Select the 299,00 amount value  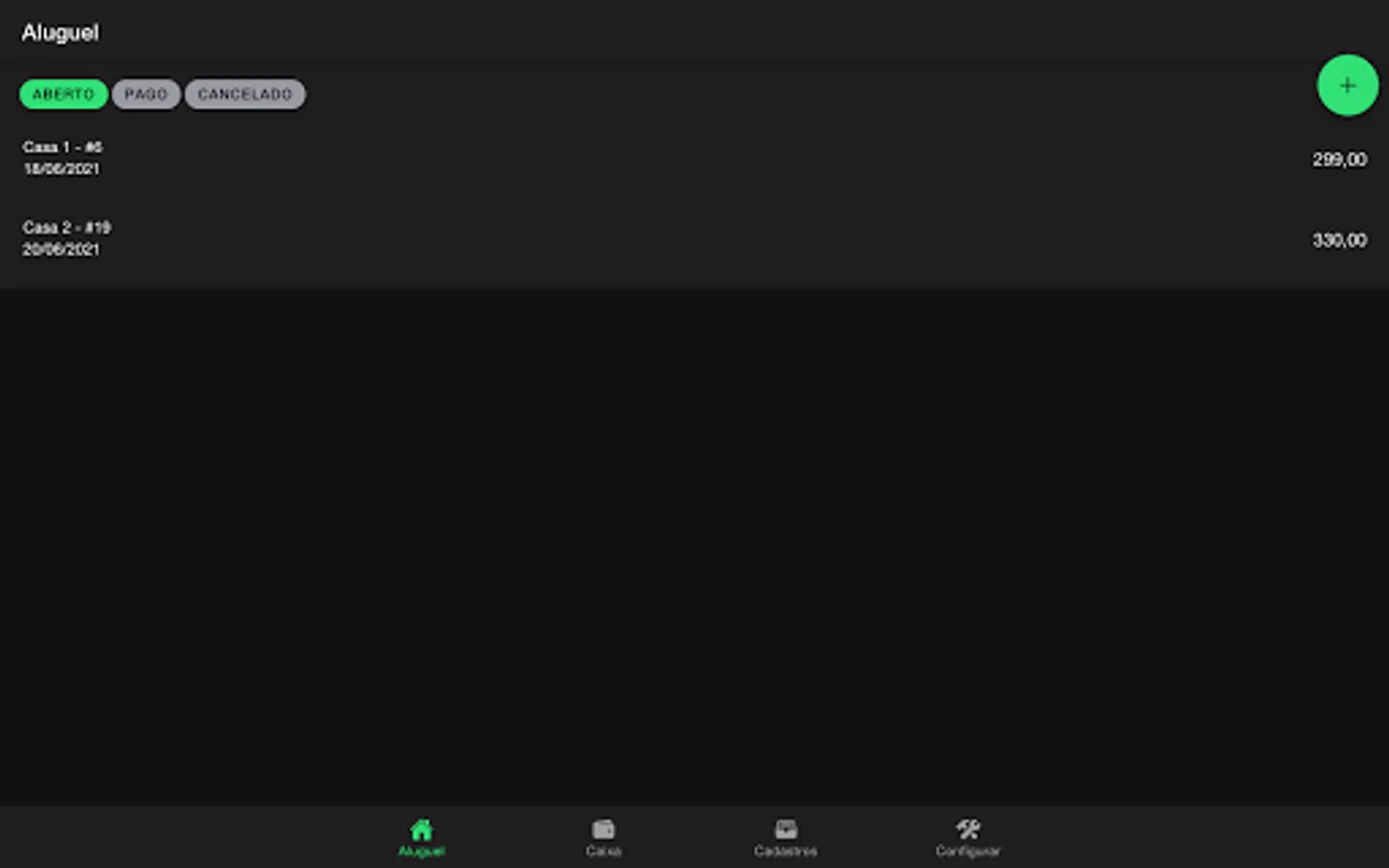[x=1339, y=159]
